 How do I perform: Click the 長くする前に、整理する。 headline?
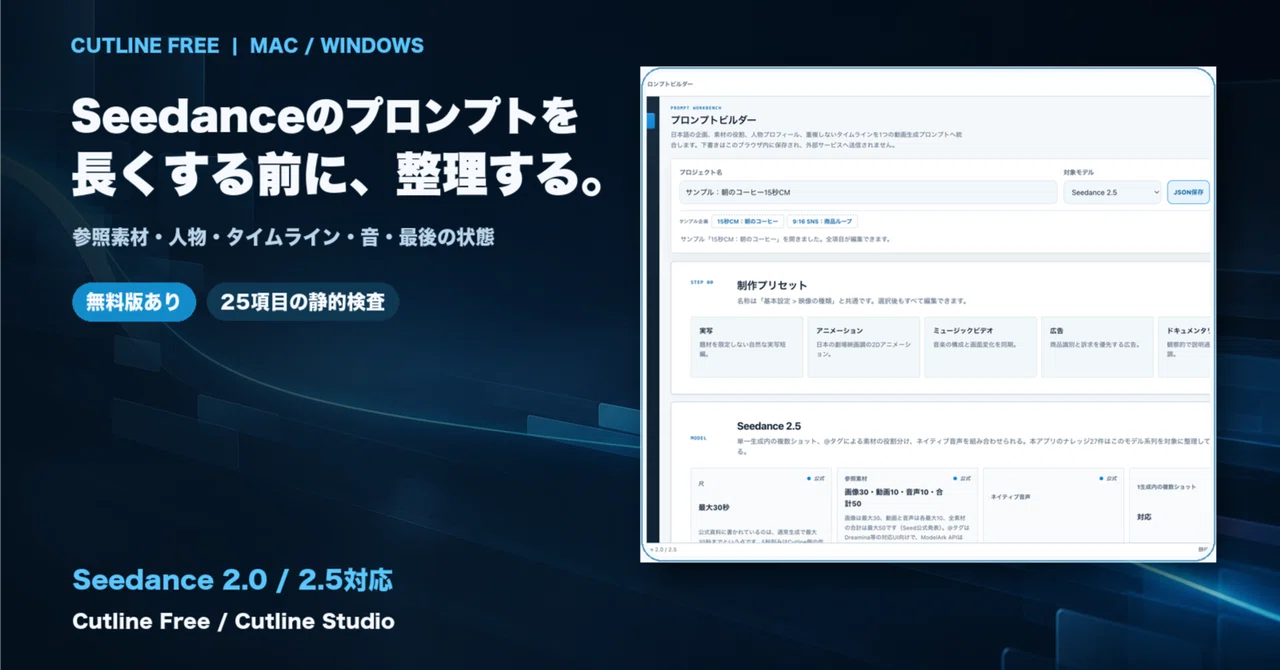pyautogui.click(x=340, y=176)
